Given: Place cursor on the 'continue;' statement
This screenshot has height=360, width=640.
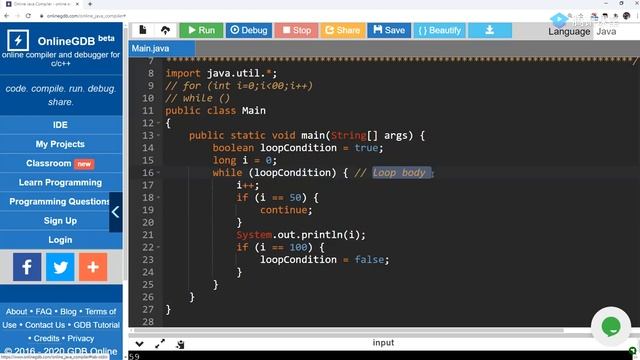Looking at the screenshot, I should click(286, 210).
